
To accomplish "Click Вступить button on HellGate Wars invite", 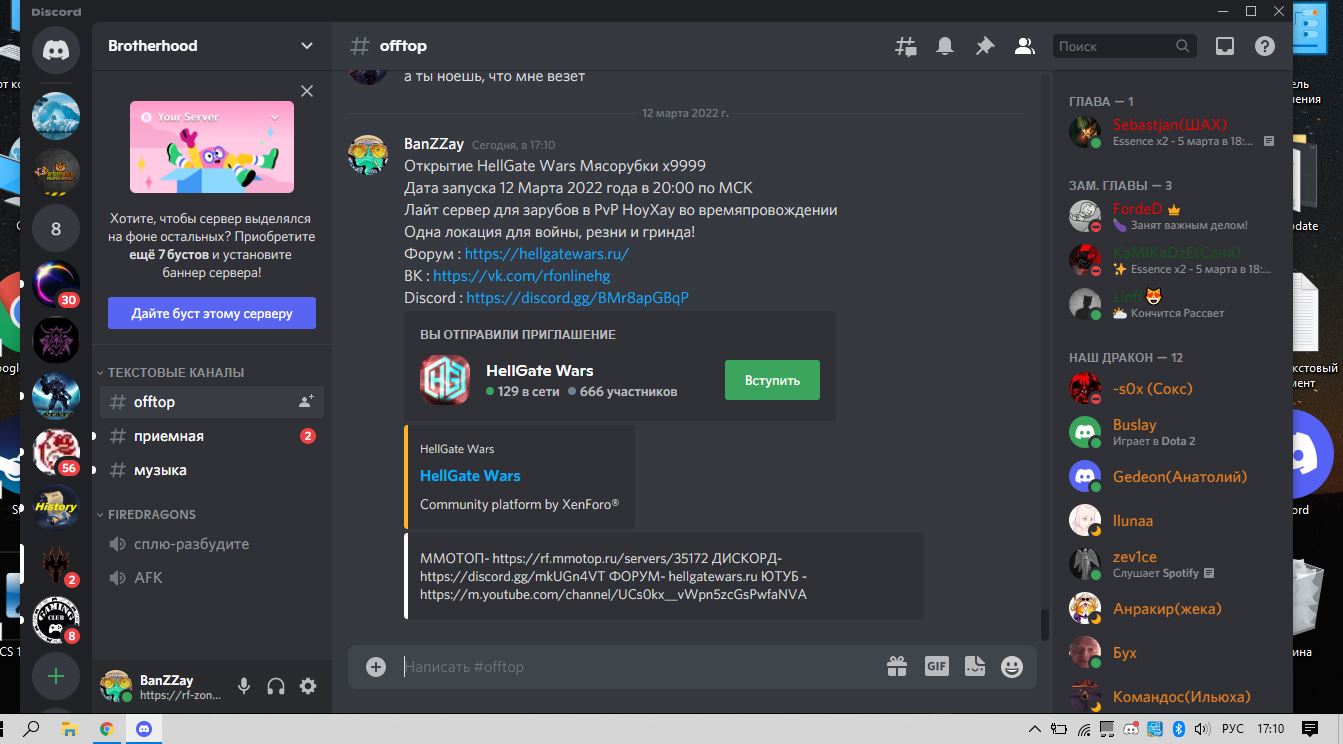I will click(x=772, y=380).
